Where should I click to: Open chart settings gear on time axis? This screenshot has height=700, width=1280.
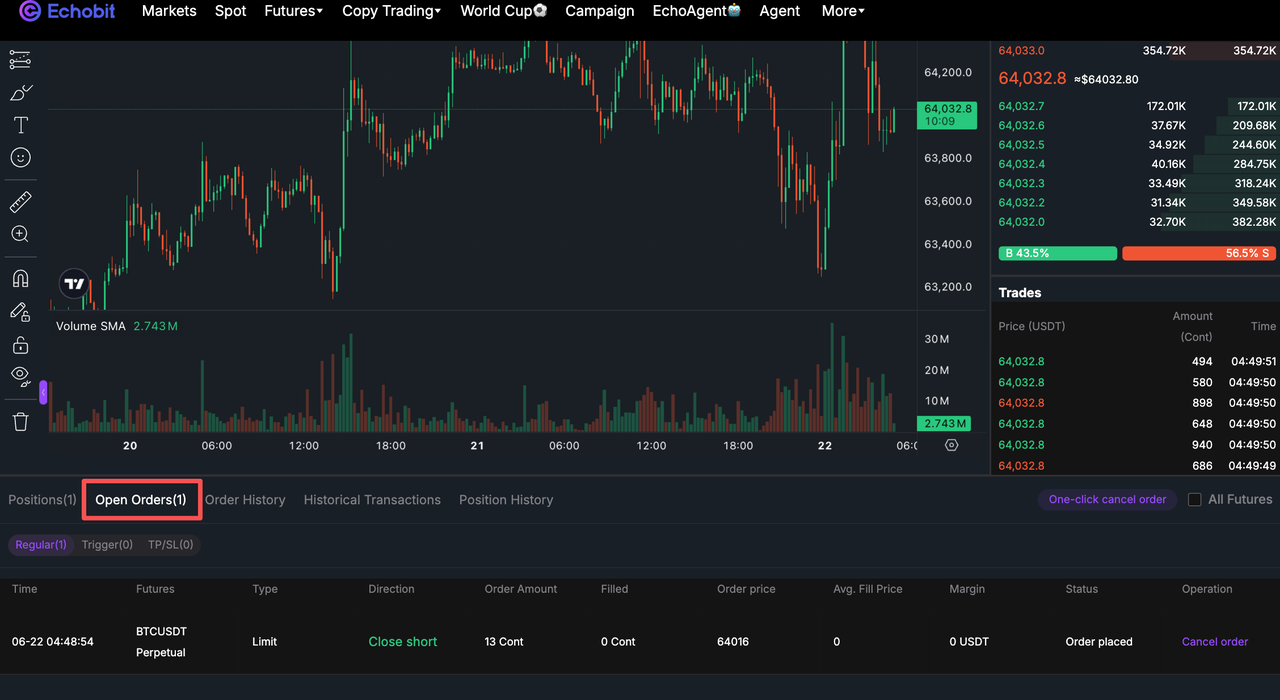click(951, 445)
